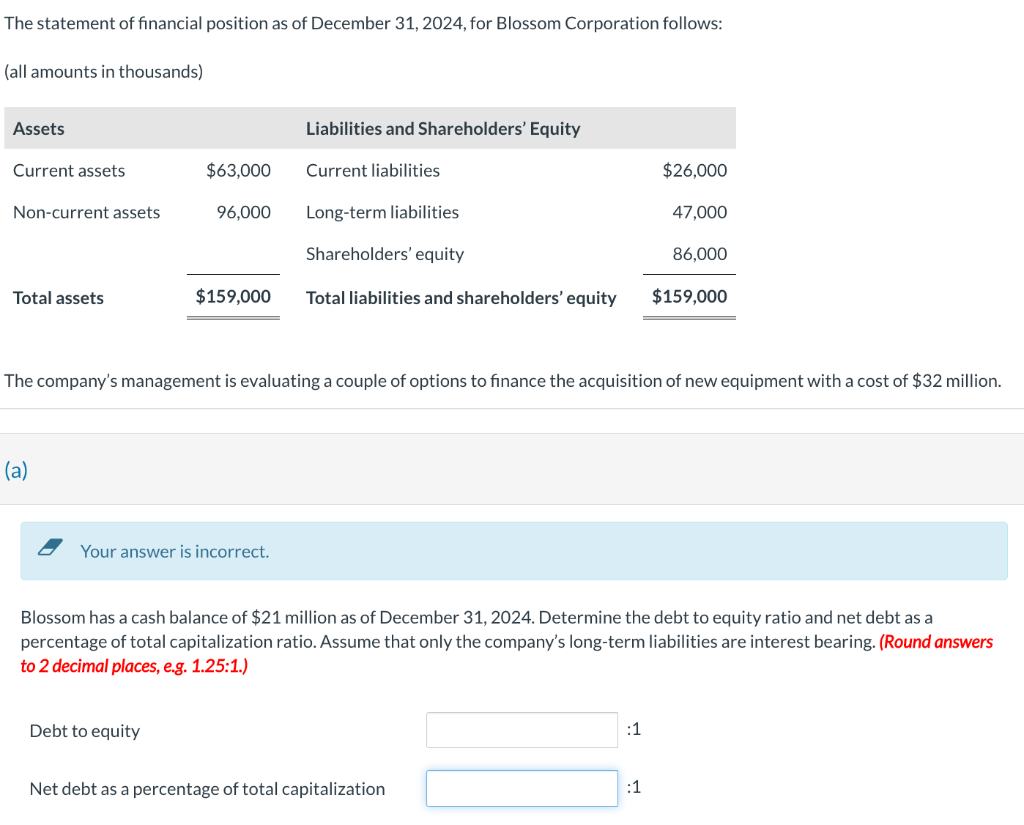Image resolution: width=1024 pixels, height=825 pixels.
Task: Click the 'Shareholders' equity' row label
Action: [x=385, y=254]
